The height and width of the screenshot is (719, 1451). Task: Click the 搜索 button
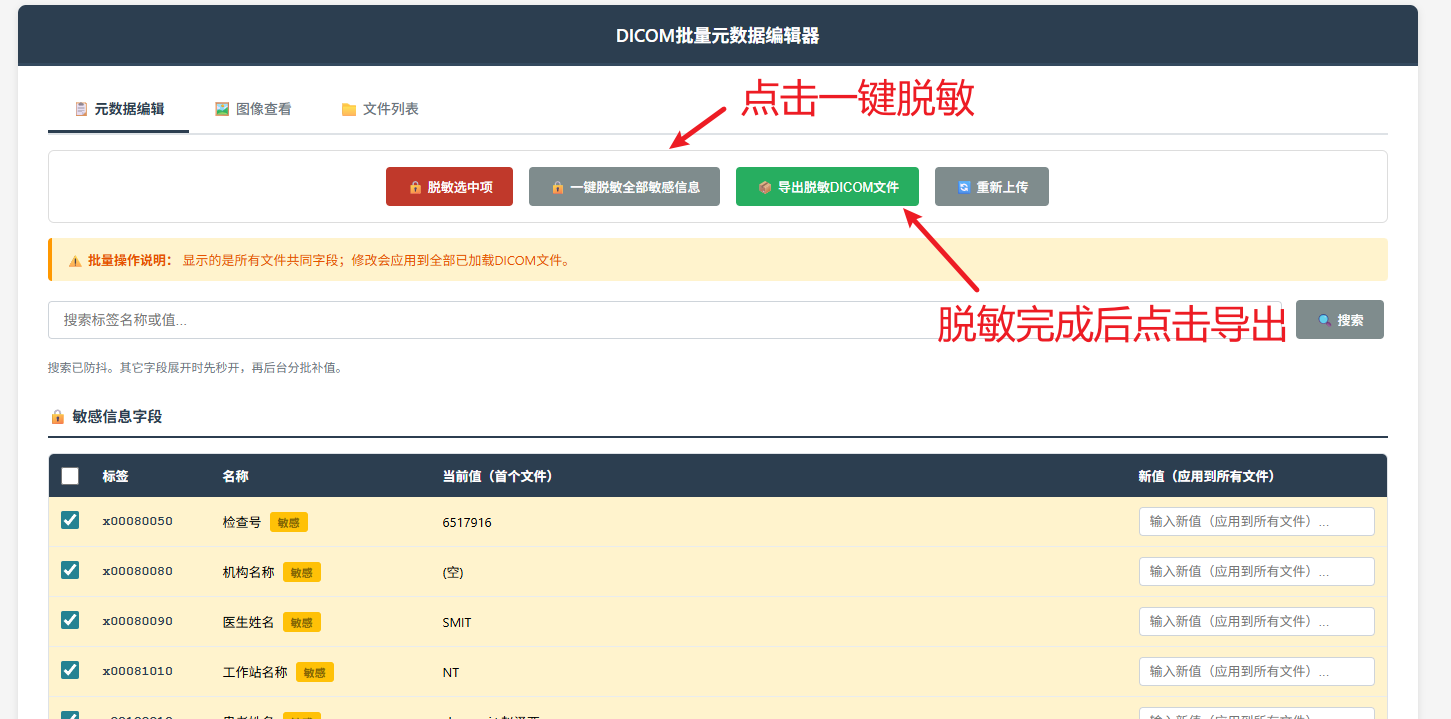point(1340,320)
